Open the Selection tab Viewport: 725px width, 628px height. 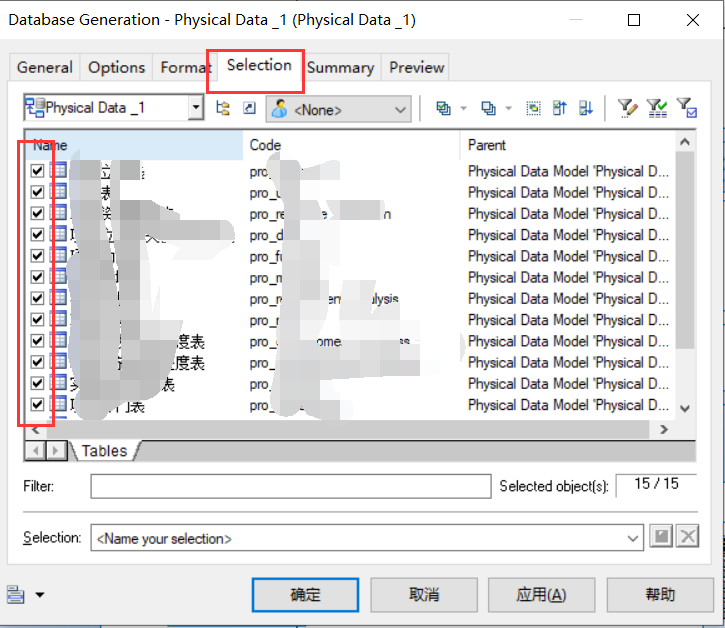[x=259, y=66]
